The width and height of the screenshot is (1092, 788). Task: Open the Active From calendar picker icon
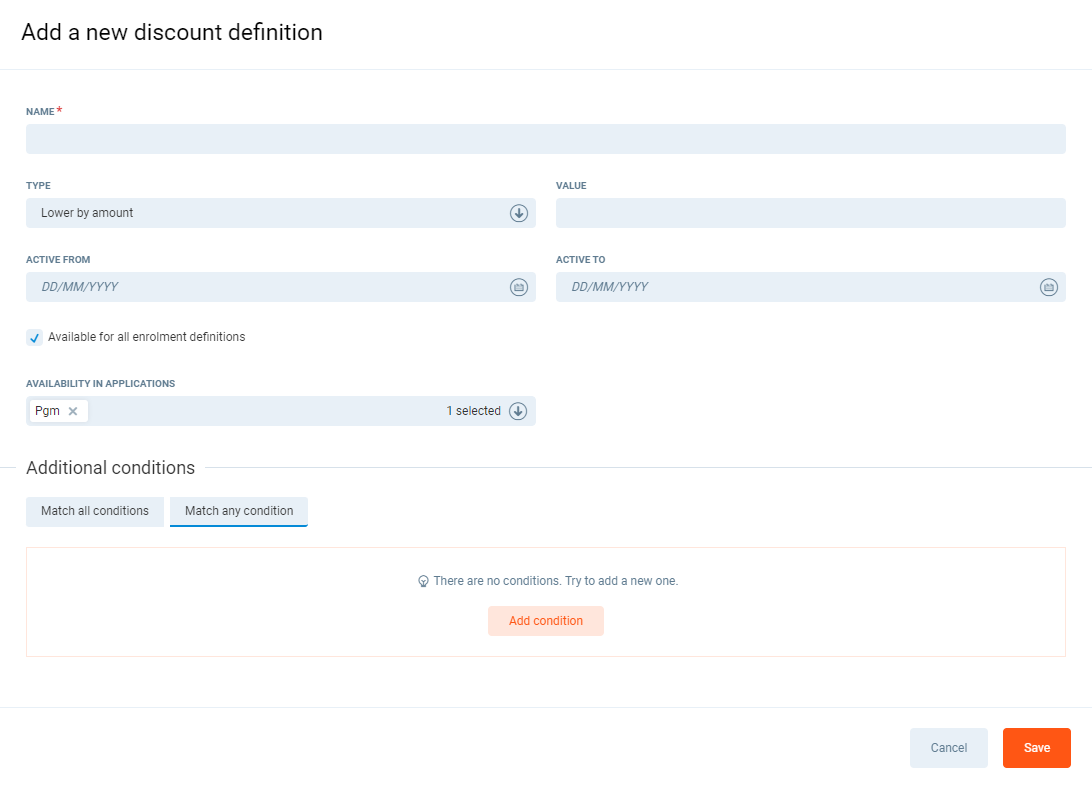[518, 287]
